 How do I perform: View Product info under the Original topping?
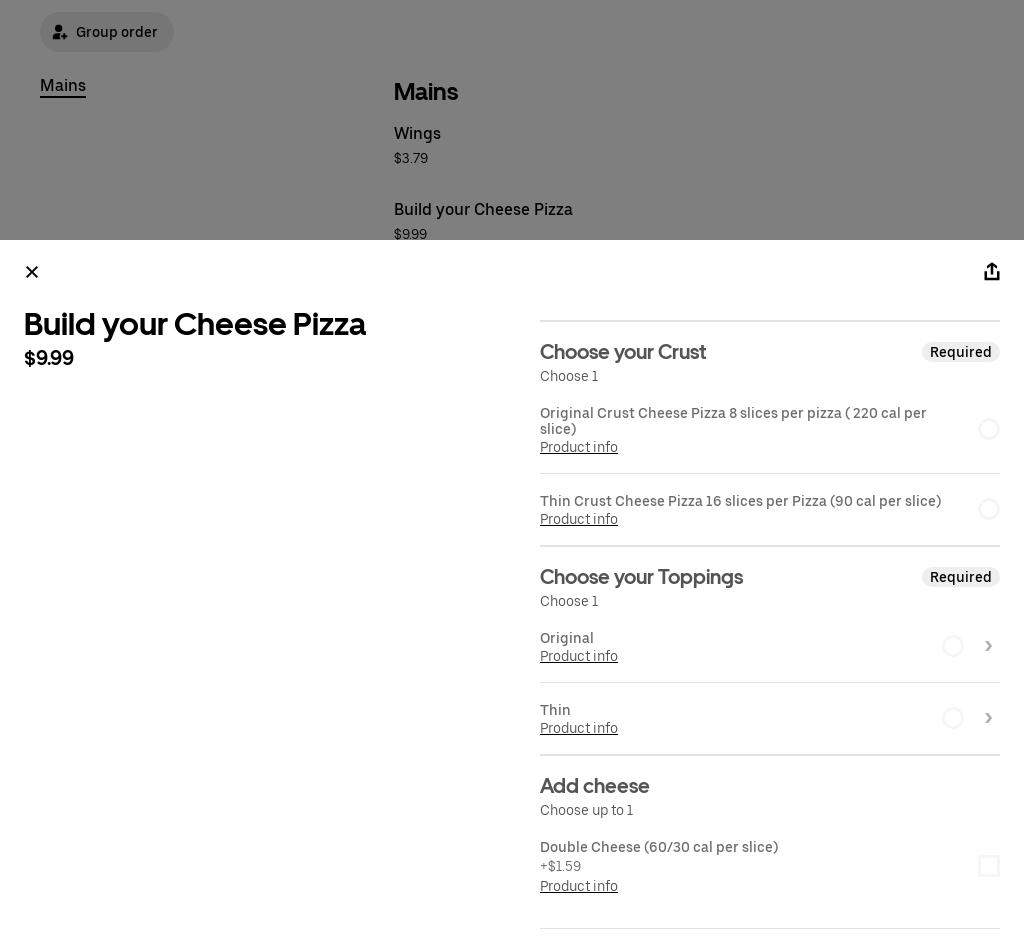(x=578, y=656)
